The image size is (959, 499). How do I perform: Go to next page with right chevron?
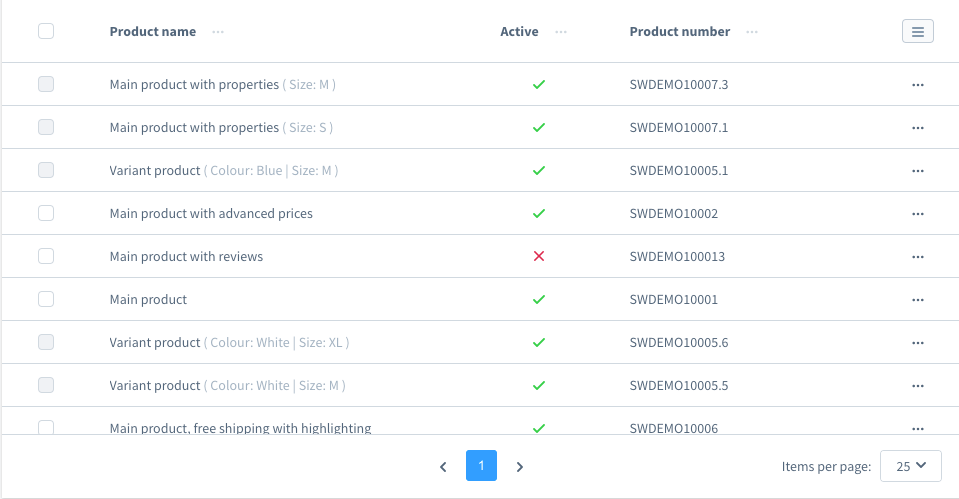pos(519,467)
